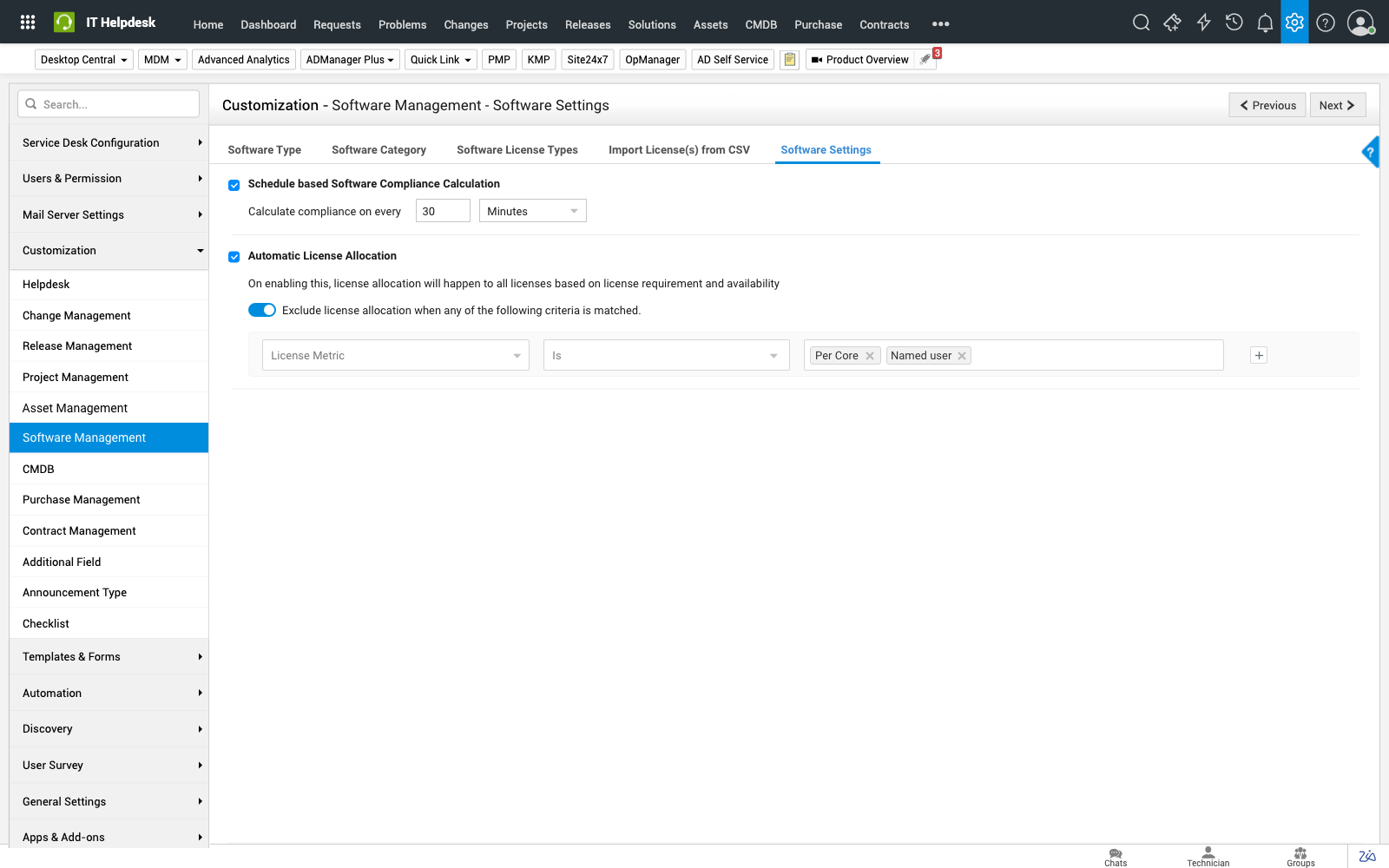Remove the Per Core tag
Screen dimensions: 1389x868
(x=870, y=356)
